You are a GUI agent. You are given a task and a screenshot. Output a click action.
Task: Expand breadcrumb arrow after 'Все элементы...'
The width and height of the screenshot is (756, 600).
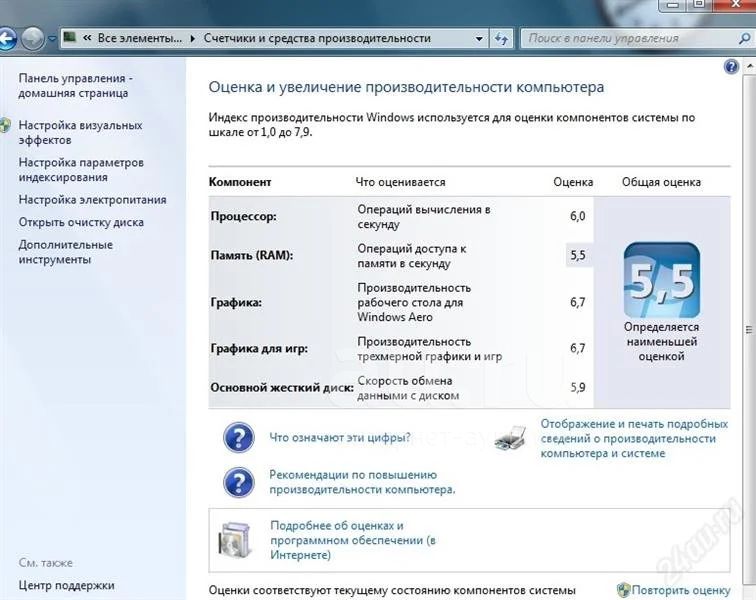point(193,39)
